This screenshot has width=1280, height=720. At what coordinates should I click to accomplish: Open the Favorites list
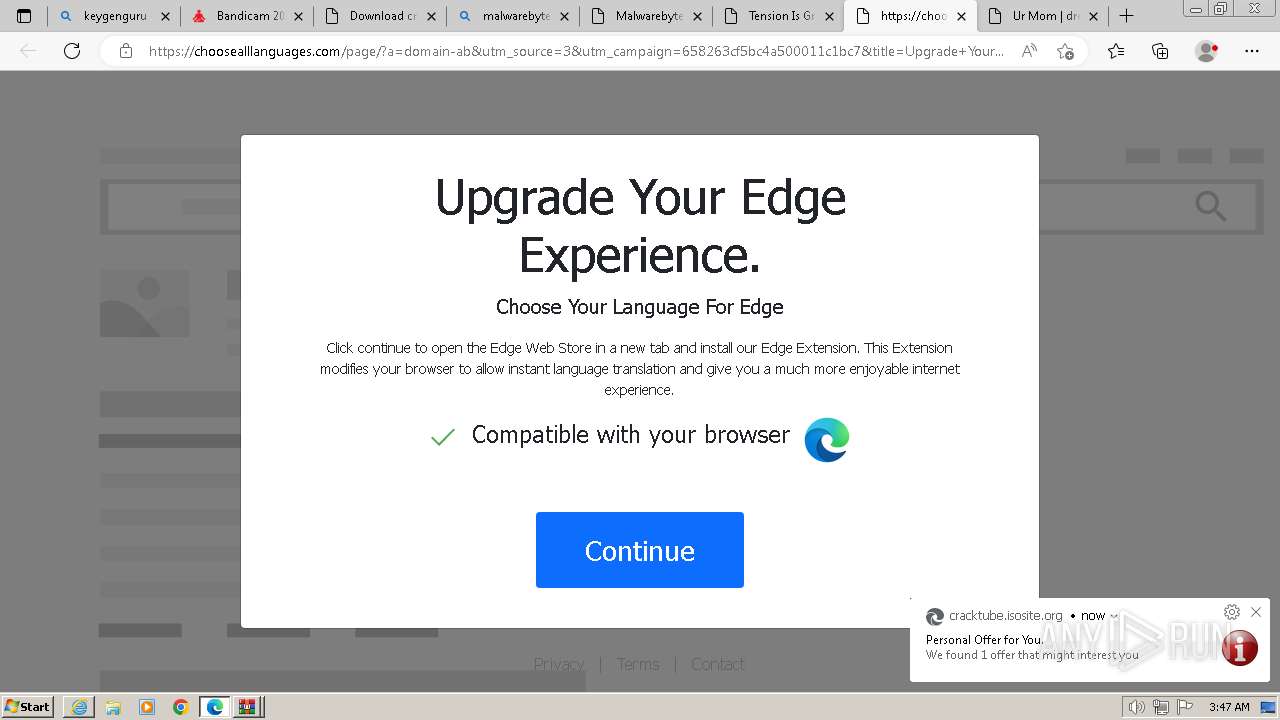[1116, 51]
